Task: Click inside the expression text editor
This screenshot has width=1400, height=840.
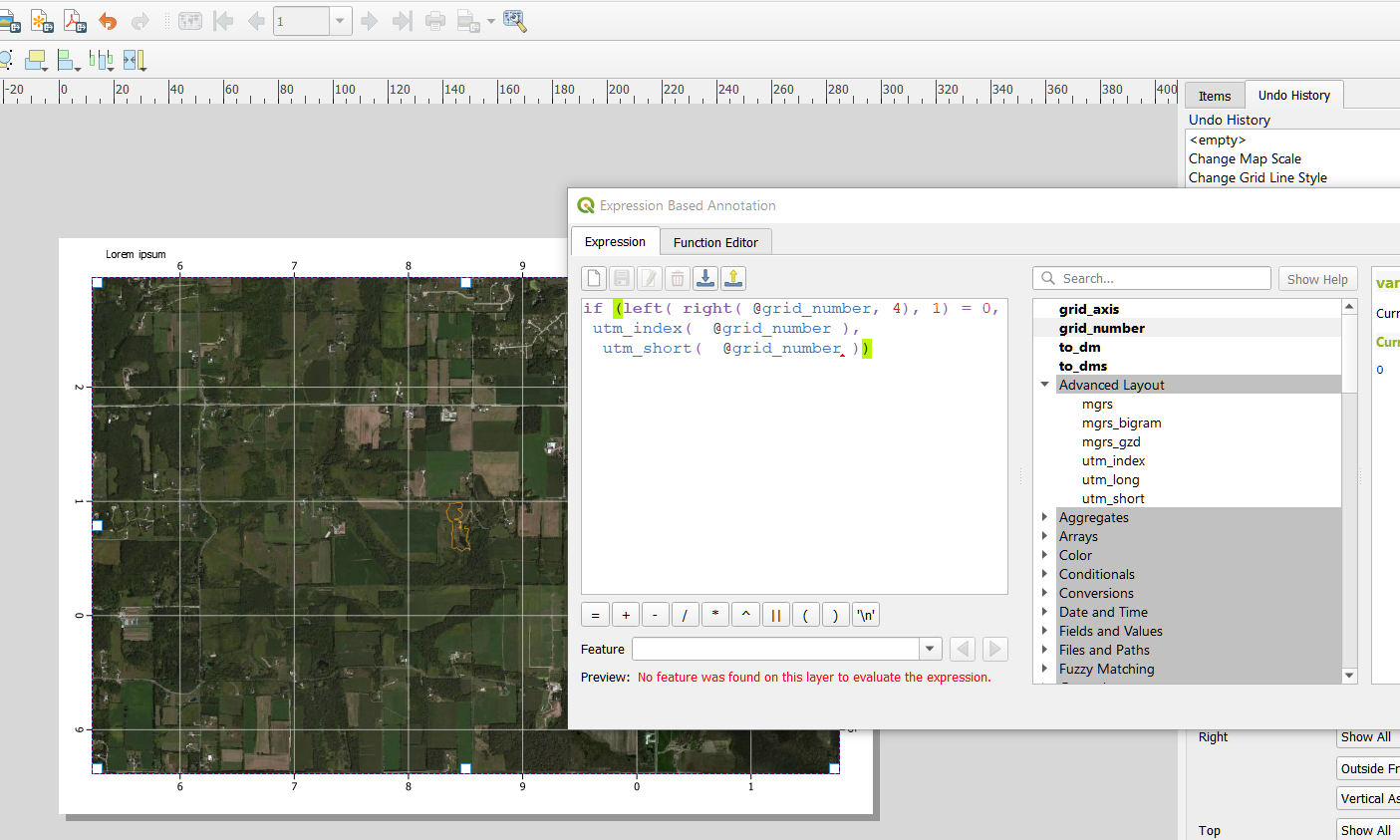Action: (x=794, y=445)
